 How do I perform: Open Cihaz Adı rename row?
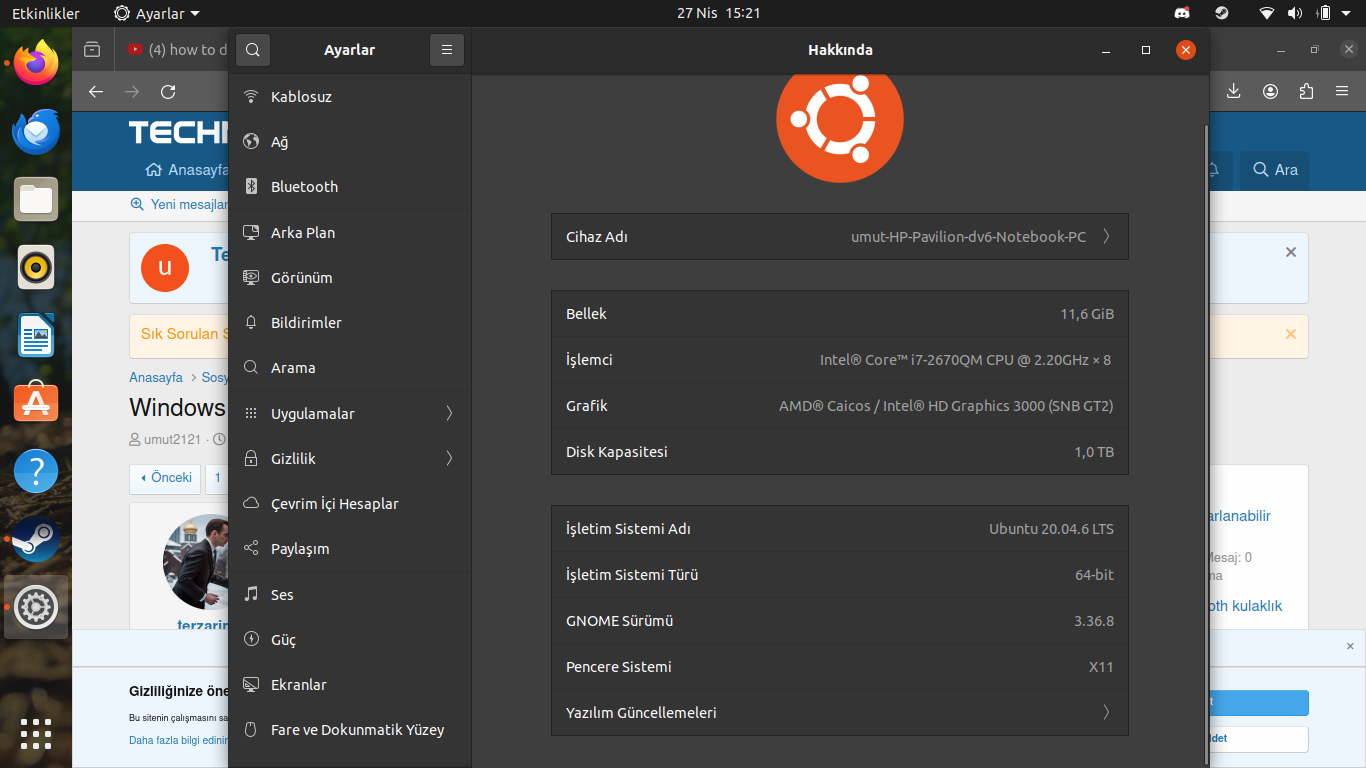pos(839,237)
